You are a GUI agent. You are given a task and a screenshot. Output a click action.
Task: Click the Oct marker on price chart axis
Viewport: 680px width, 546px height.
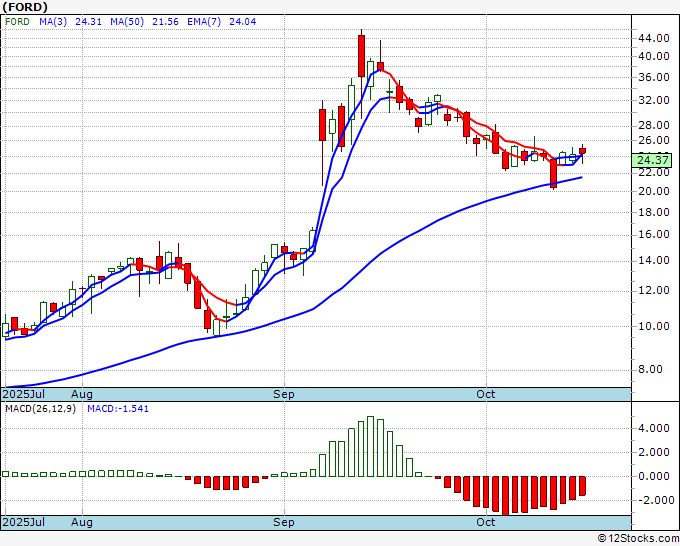(487, 394)
